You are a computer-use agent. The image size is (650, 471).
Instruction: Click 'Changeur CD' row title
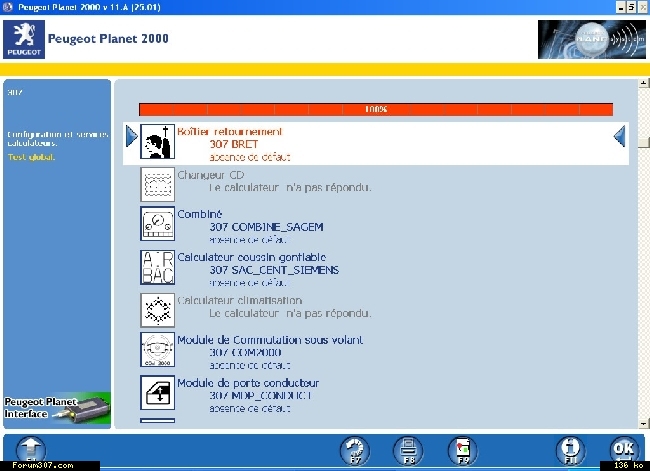[x=211, y=175]
